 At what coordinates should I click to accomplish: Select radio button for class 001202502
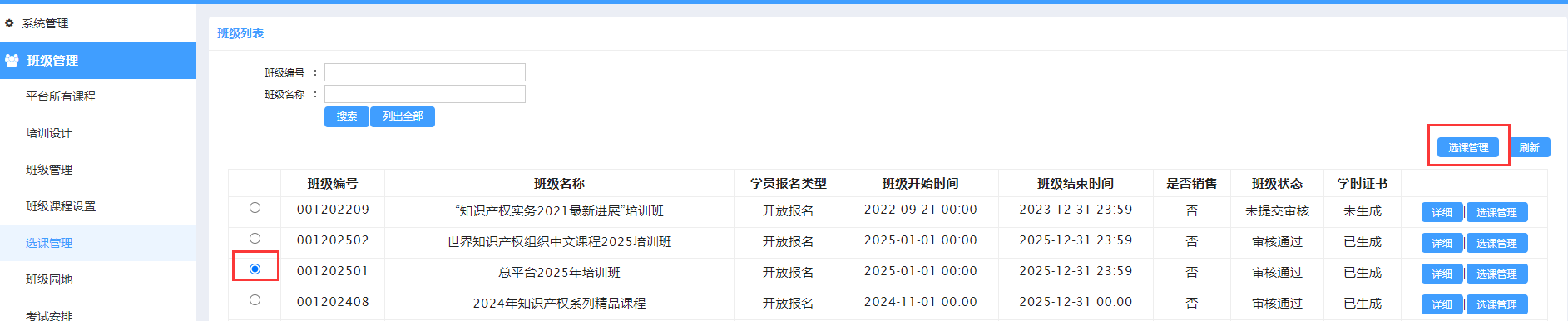(255, 239)
